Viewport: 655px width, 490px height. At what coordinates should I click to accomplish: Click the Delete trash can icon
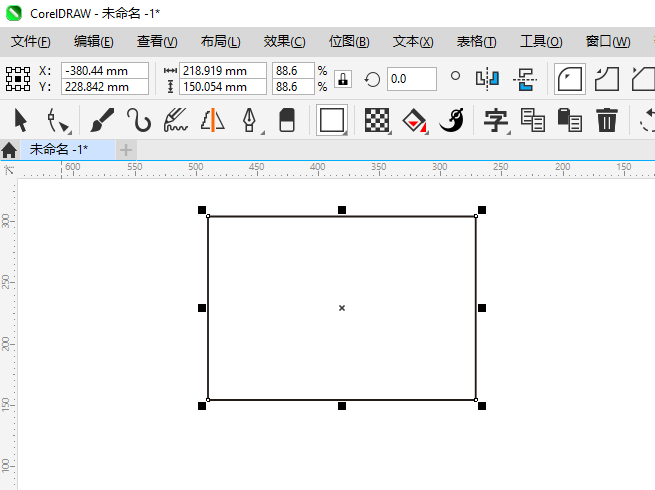tap(607, 120)
